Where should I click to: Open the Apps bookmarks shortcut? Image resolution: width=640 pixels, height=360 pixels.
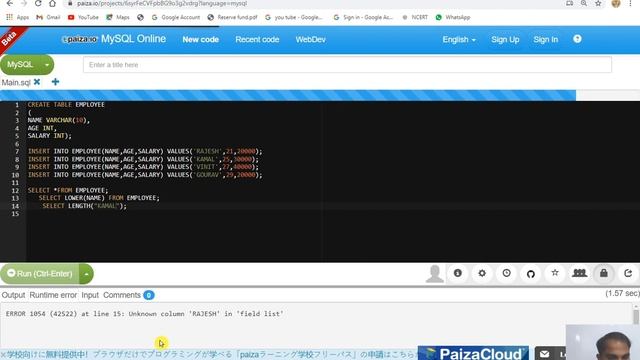(18, 17)
